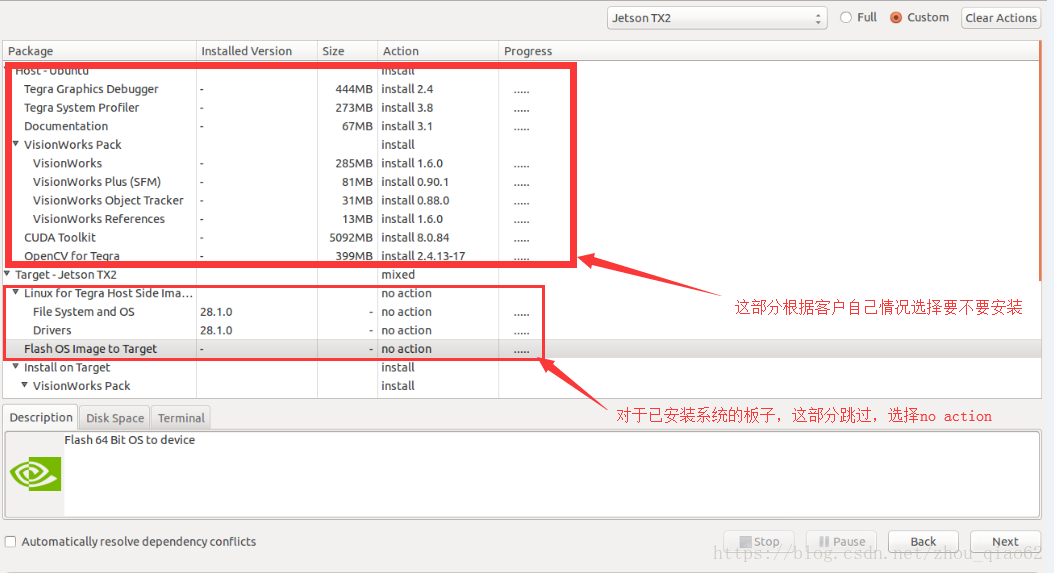Viewport: 1054px width, 573px height.
Task: Click the 28.1.0 version for Drivers
Action: click(216, 330)
